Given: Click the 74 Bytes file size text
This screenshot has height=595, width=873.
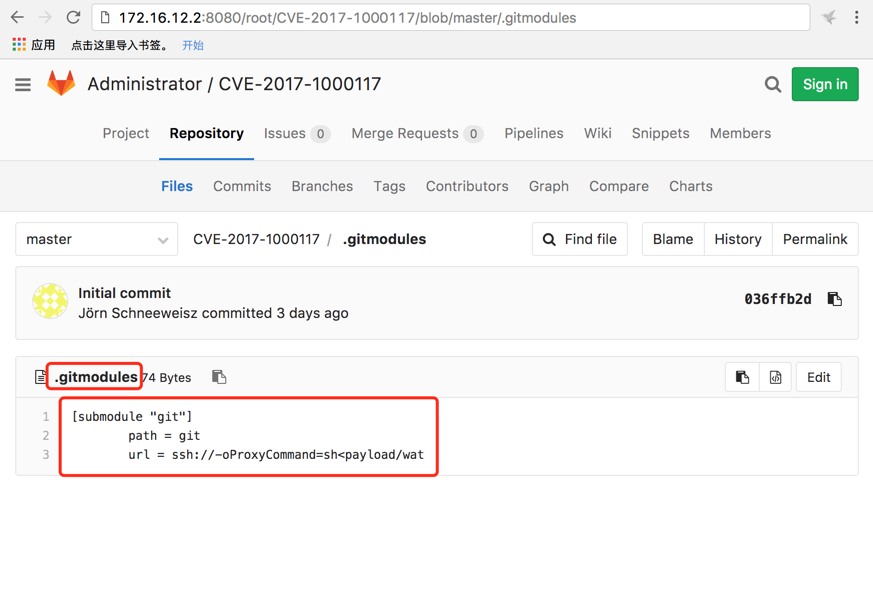Looking at the screenshot, I should tap(167, 378).
